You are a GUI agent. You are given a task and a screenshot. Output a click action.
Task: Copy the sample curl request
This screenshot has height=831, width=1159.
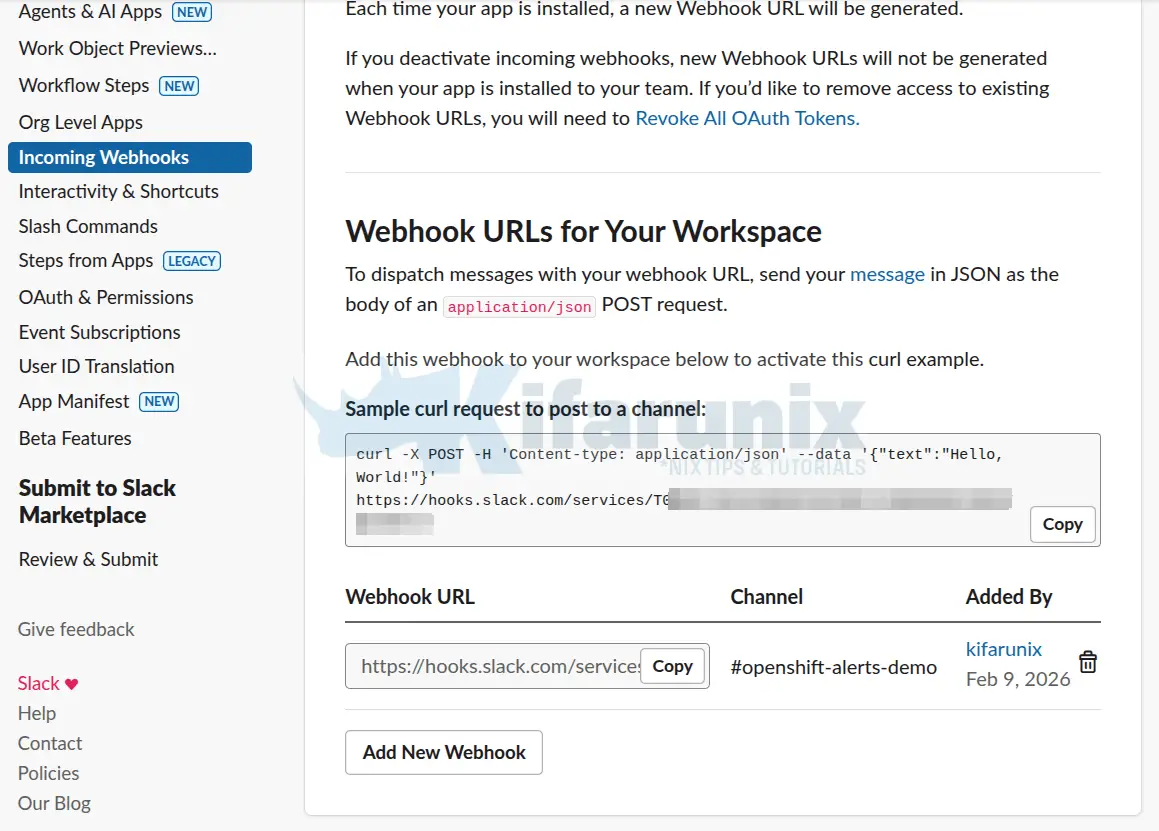point(1062,524)
